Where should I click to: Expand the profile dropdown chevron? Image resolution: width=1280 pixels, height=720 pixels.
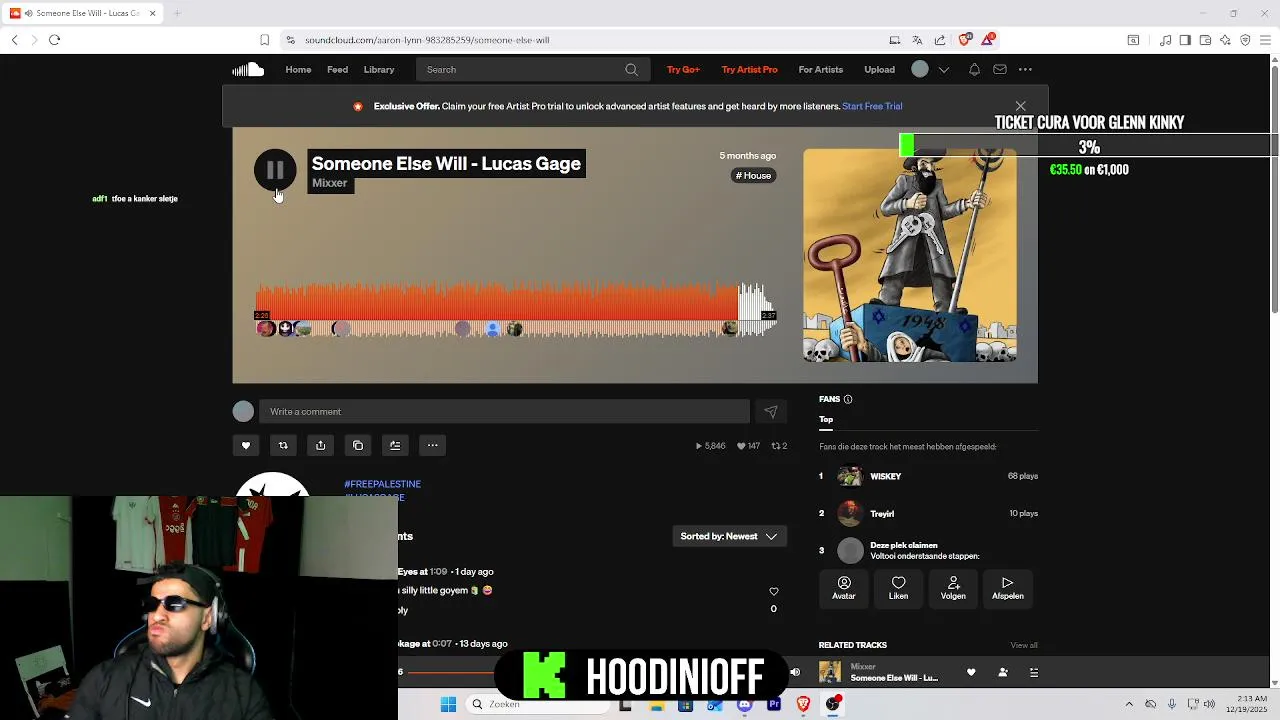(x=944, y=70)
